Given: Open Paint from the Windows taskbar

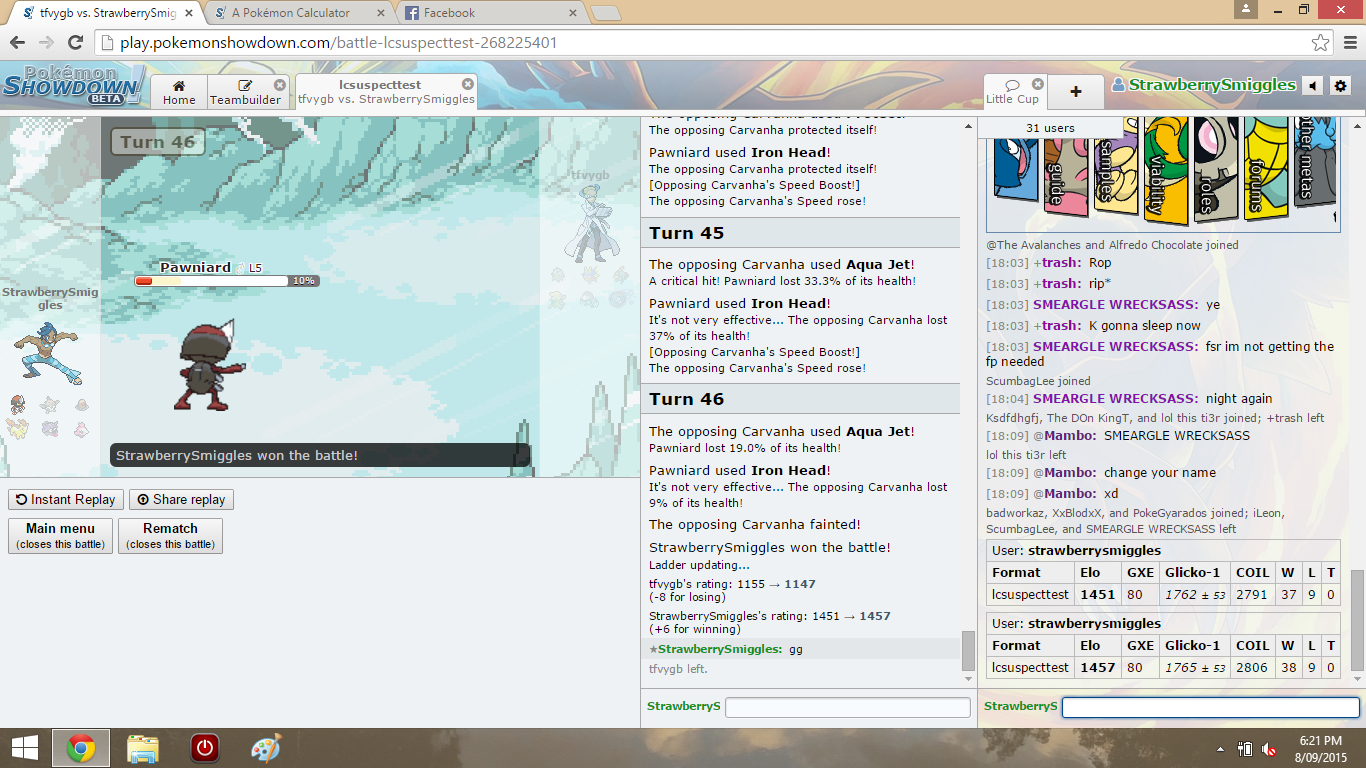Looking at the screenshot, I should coord(266,748).
